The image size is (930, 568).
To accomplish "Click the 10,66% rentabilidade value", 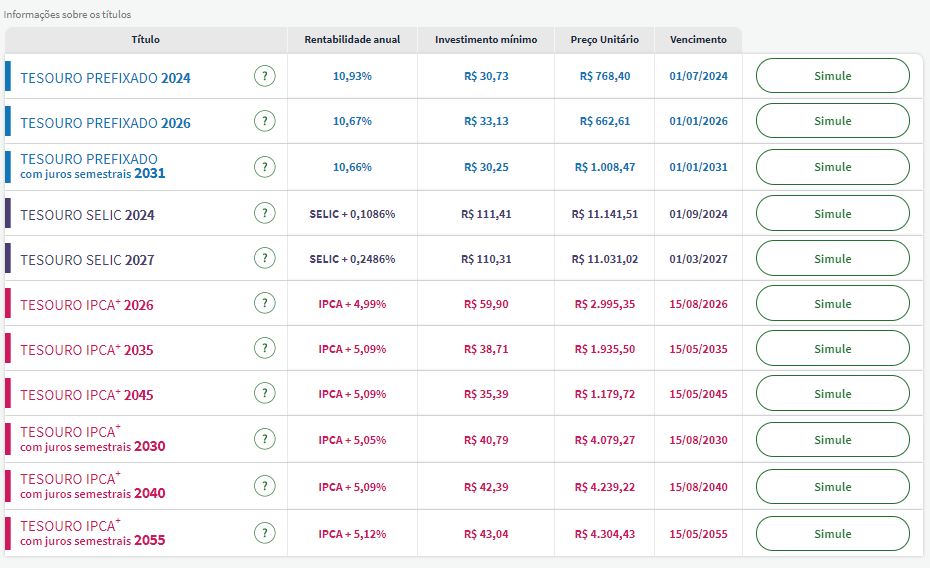I will click(x=352, y=167).
